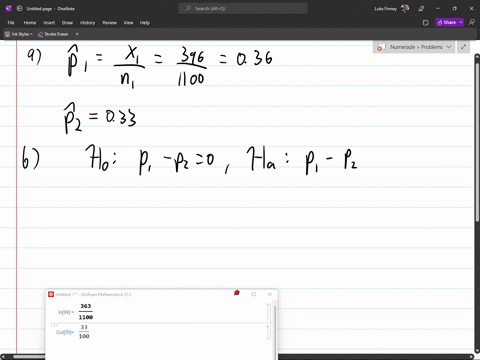Open the History tab
The image size is (480, 360).
[88, 23]
